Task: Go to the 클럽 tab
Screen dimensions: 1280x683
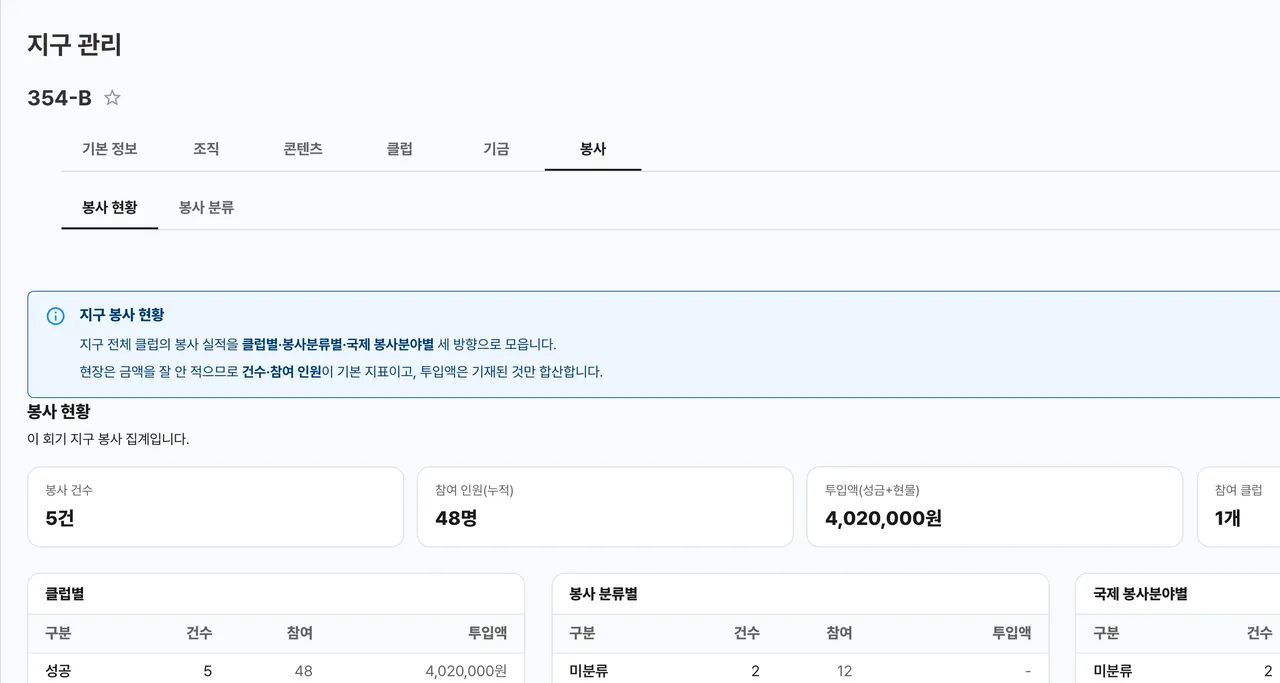Action: 400,149
